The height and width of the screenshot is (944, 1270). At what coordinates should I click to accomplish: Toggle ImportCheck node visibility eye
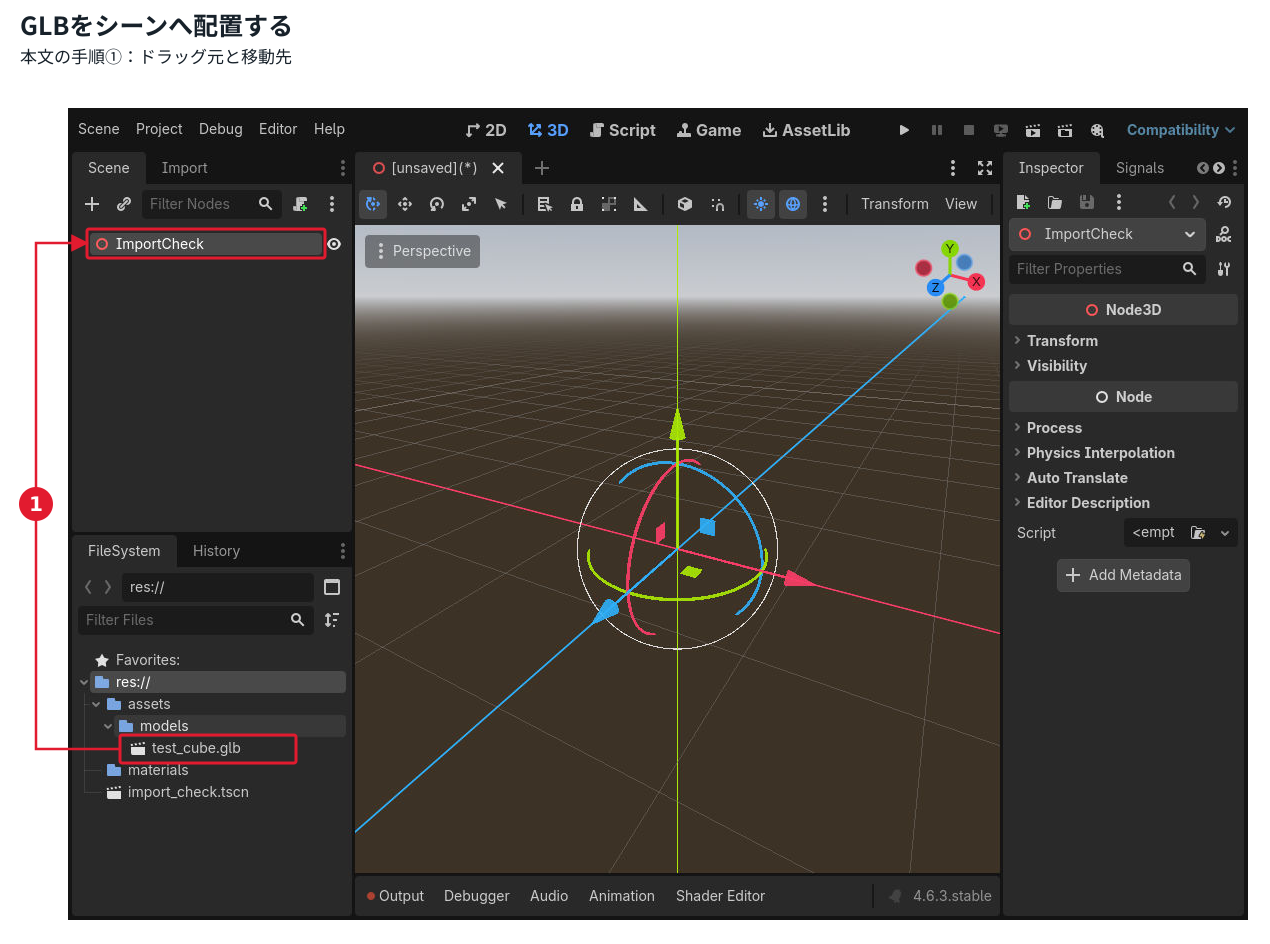(334, 244)
